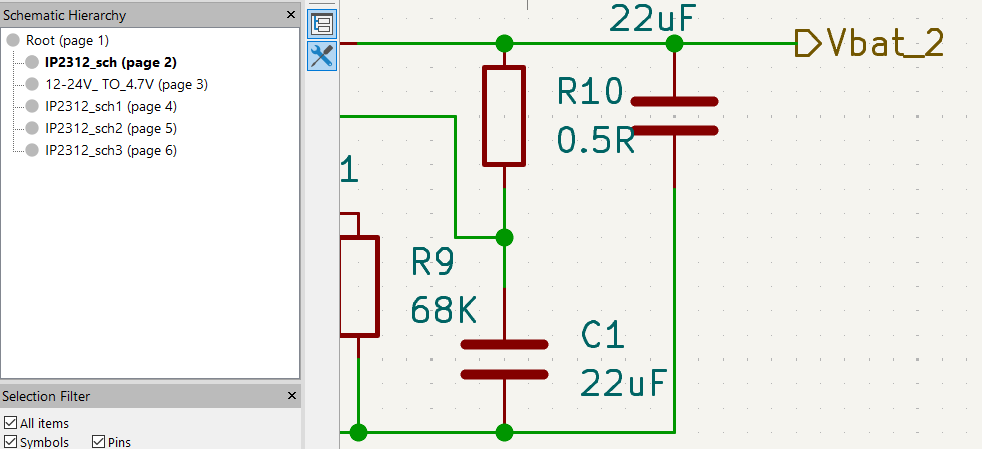
Task: Open the 12-24V_ TO_4.7V (page 3) sheet
Action: tap(127, 85)
